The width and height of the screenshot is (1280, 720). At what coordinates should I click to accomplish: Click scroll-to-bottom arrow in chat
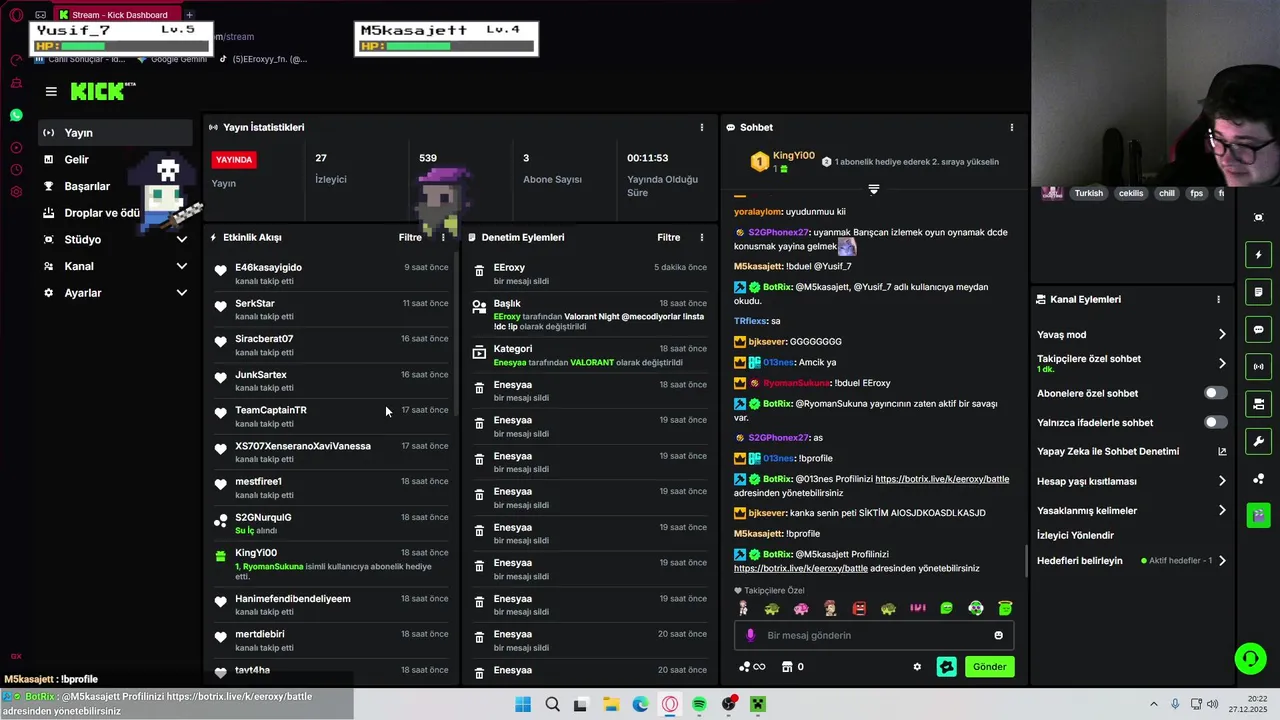(874, 189)
